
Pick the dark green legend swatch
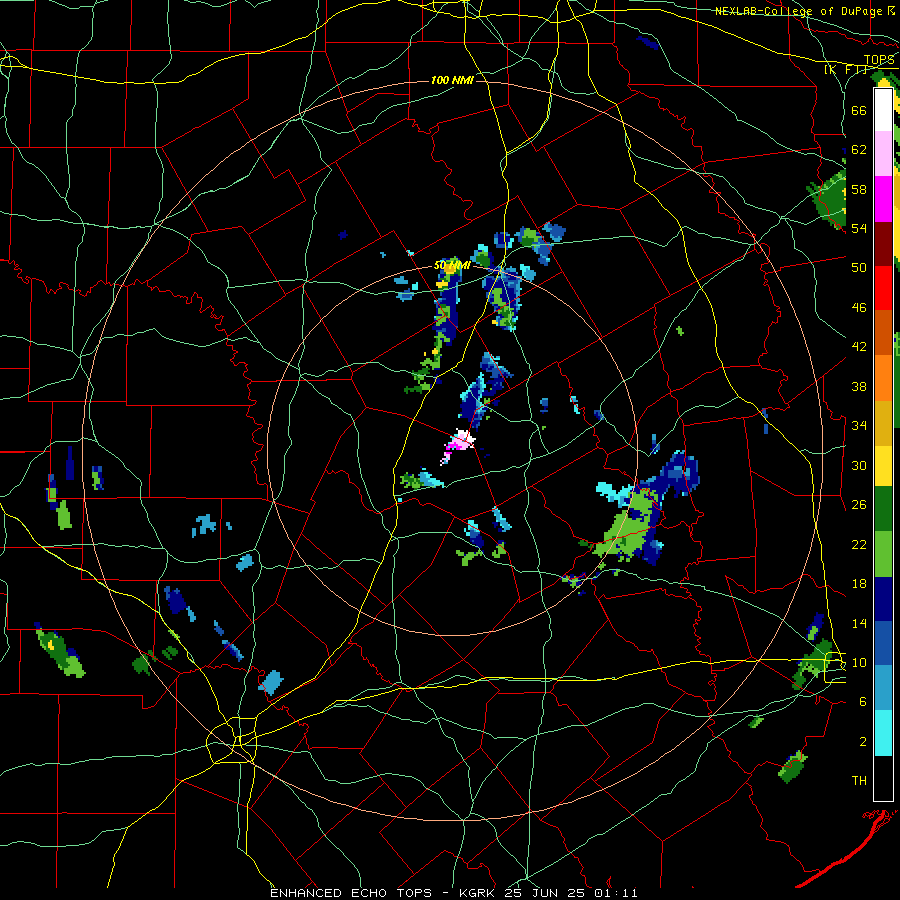pos(883,509)
